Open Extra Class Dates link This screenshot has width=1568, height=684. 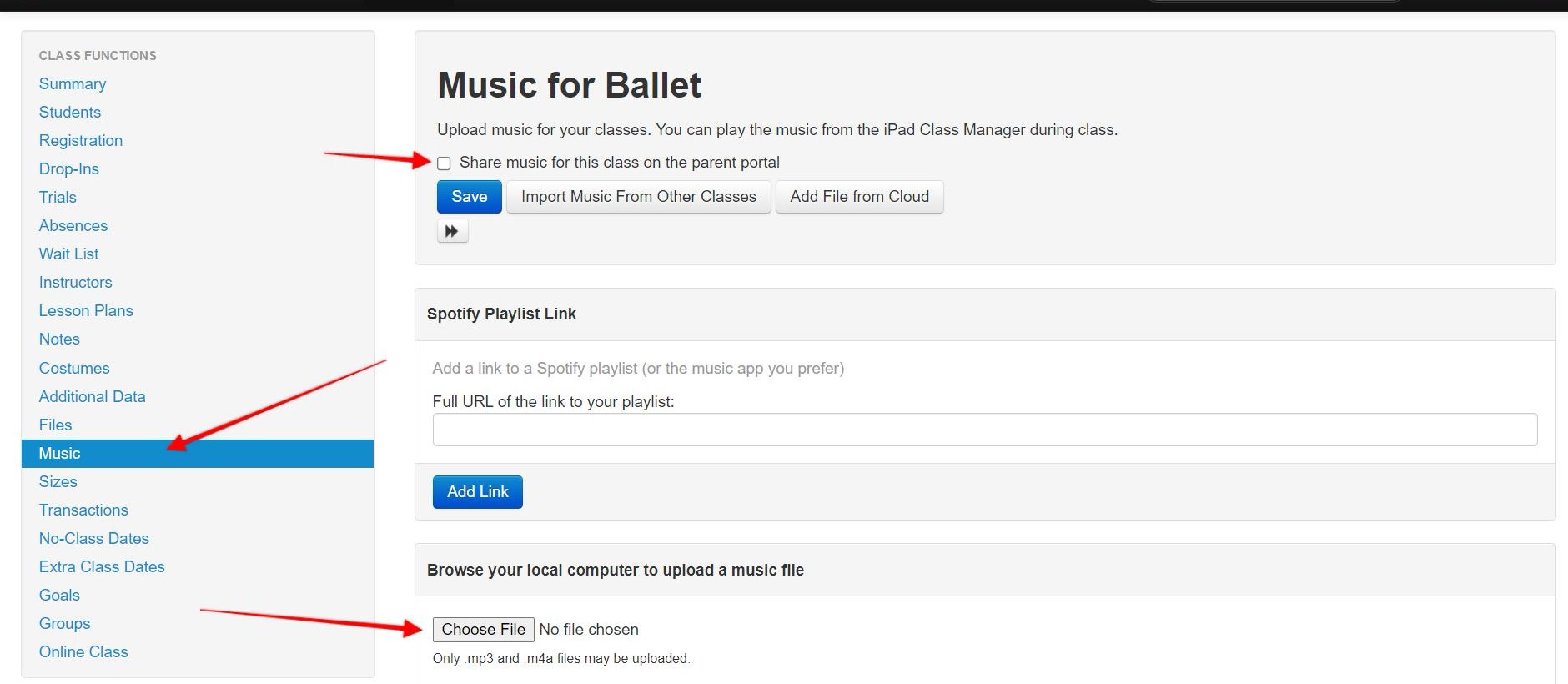pyautogui.click(x=102, y=567)
